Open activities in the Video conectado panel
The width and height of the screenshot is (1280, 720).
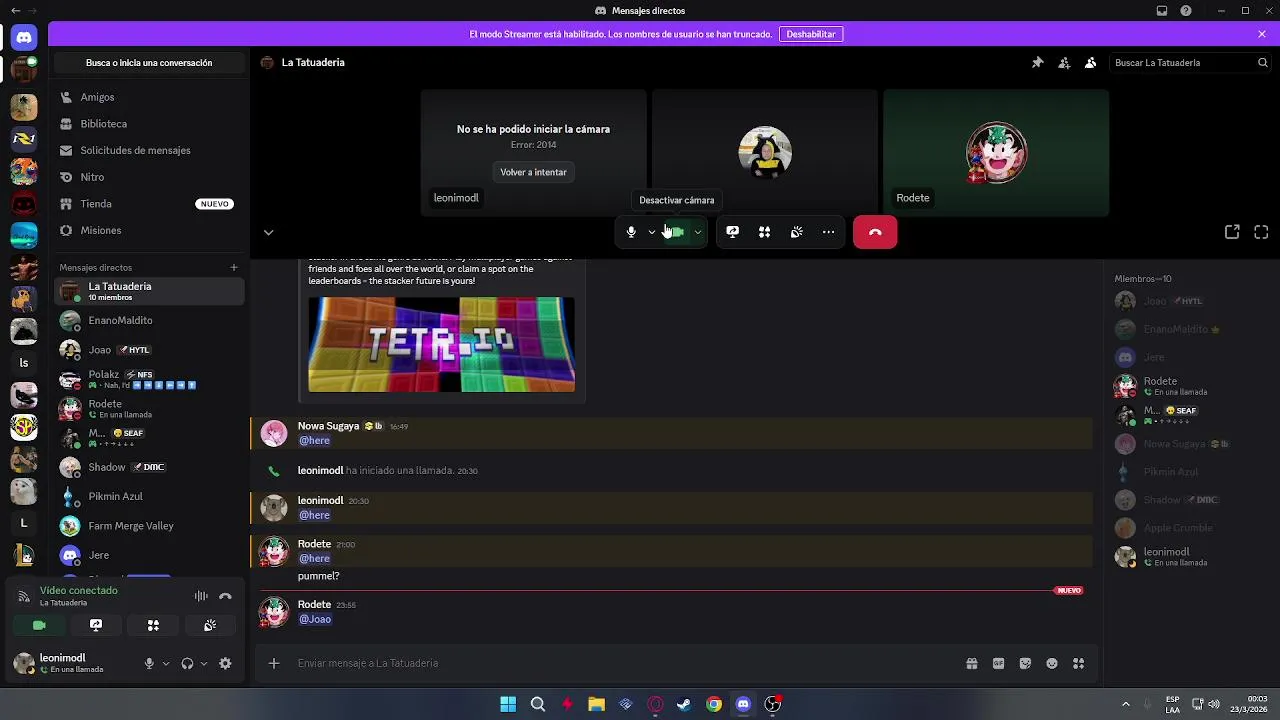tap(153, 625)
